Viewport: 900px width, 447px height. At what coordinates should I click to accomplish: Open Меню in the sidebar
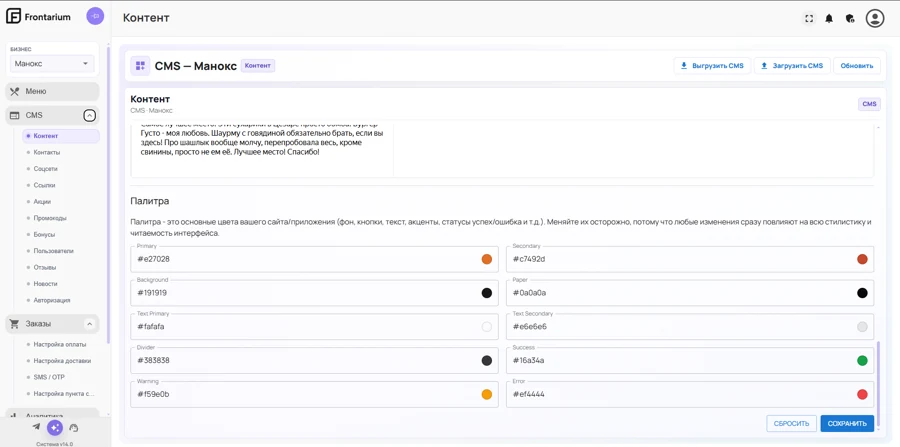point(52,91)
